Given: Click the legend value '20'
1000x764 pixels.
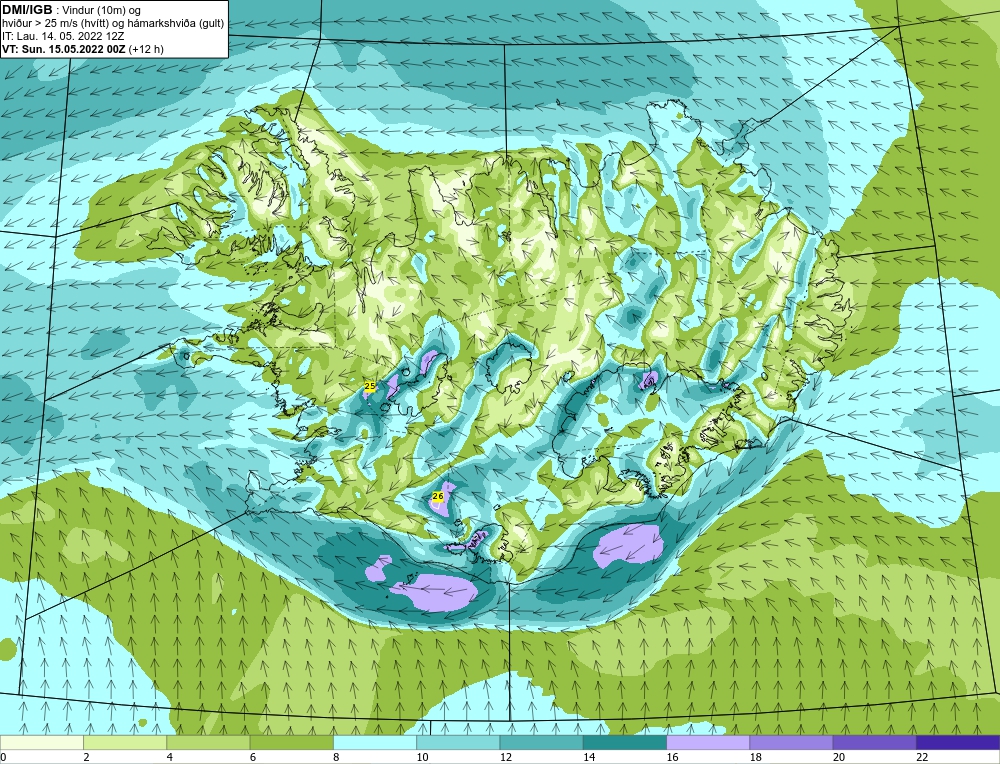Looking at the screenshot, I should click(839, 757).
